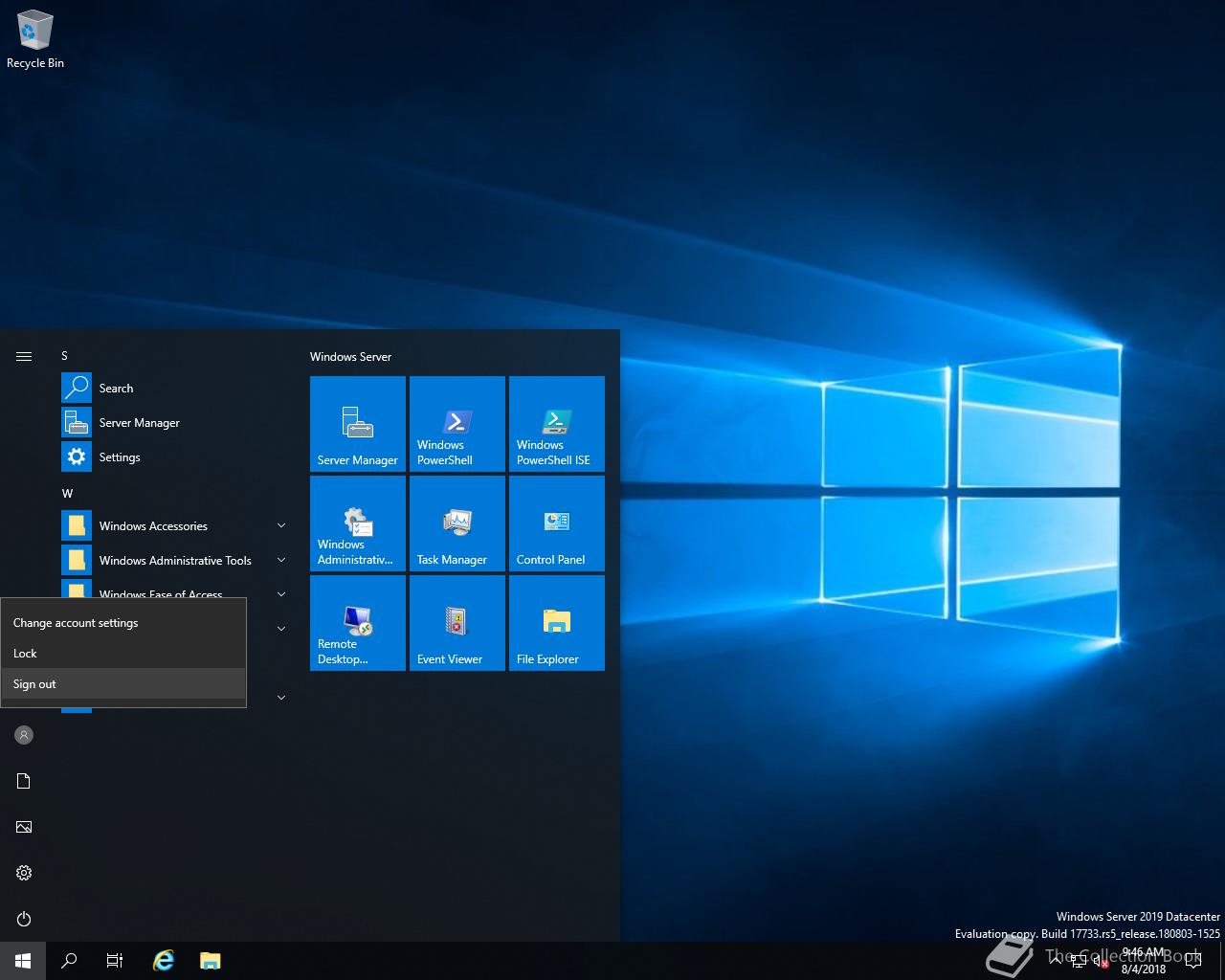Open the Control Panel tile
The image size is (1225, 980).
pyautogui.click(x=557, y=523)
